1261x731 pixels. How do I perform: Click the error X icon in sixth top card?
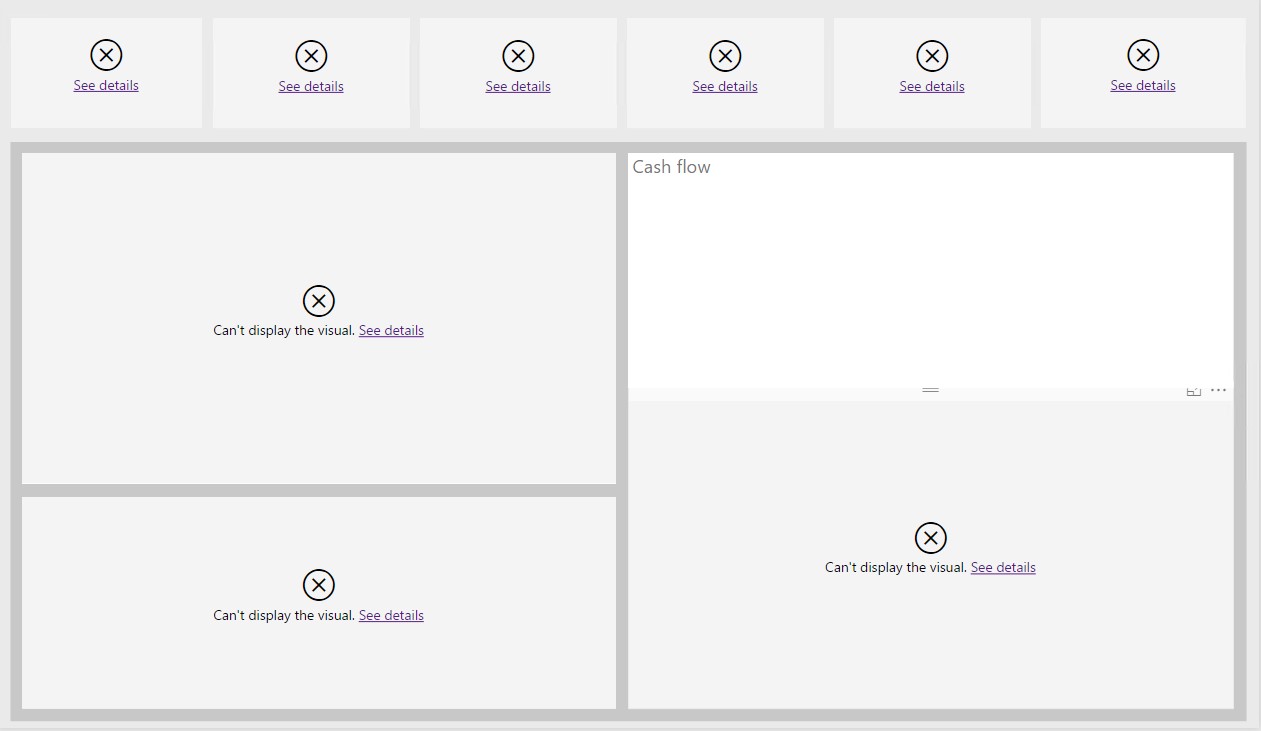pos(1143,55)
